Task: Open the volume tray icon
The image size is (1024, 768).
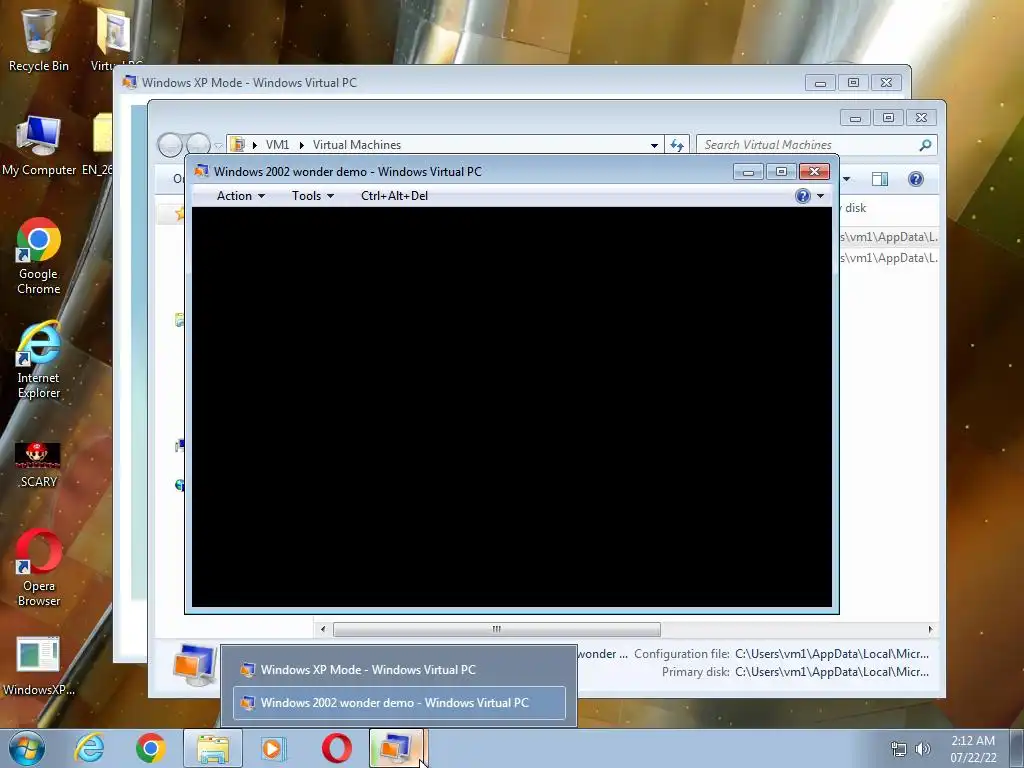Action: click(923, 749)
